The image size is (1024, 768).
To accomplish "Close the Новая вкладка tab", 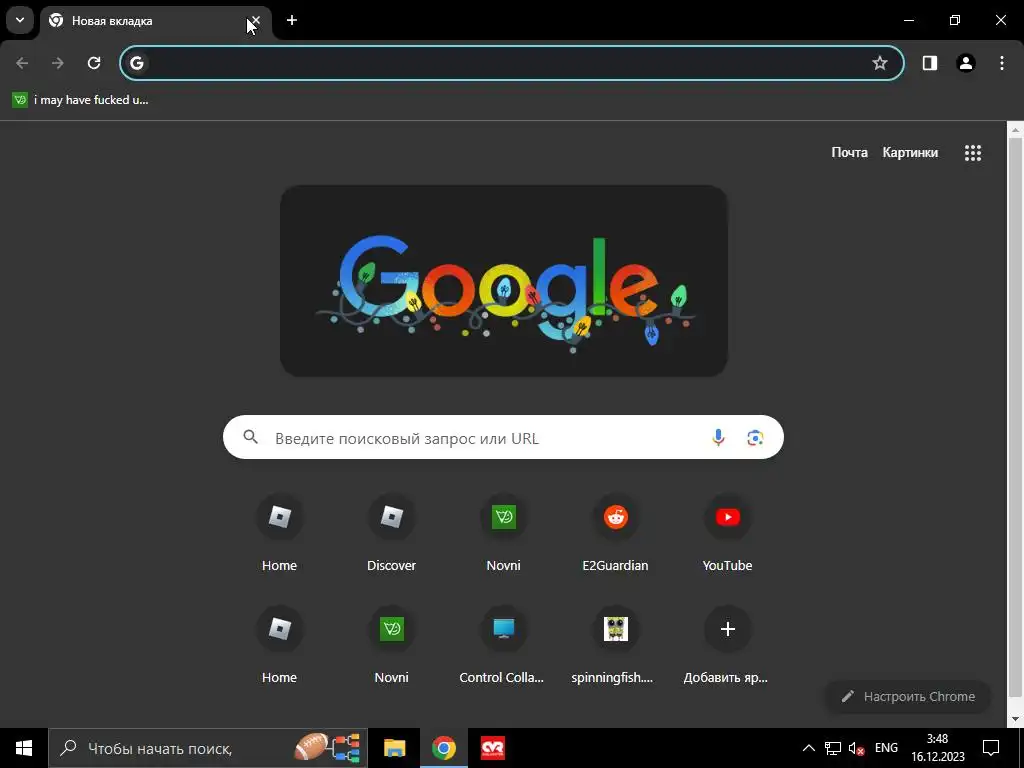I will point(256,20).
